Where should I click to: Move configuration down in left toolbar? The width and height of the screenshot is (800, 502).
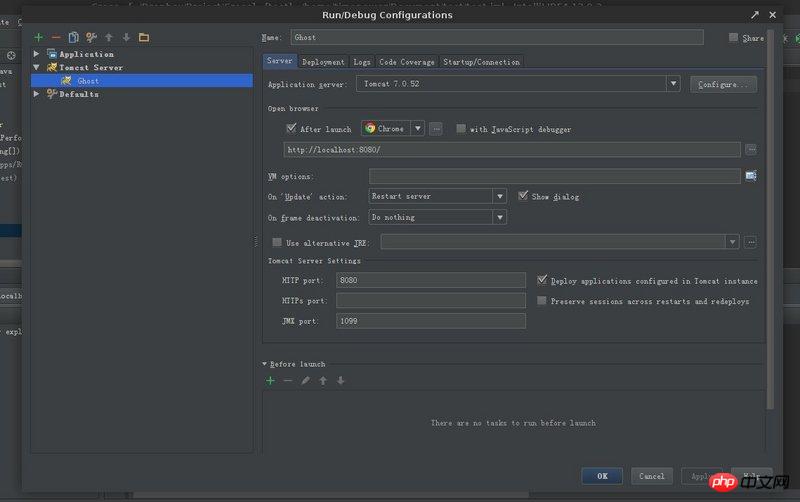(x=126, y=37)
